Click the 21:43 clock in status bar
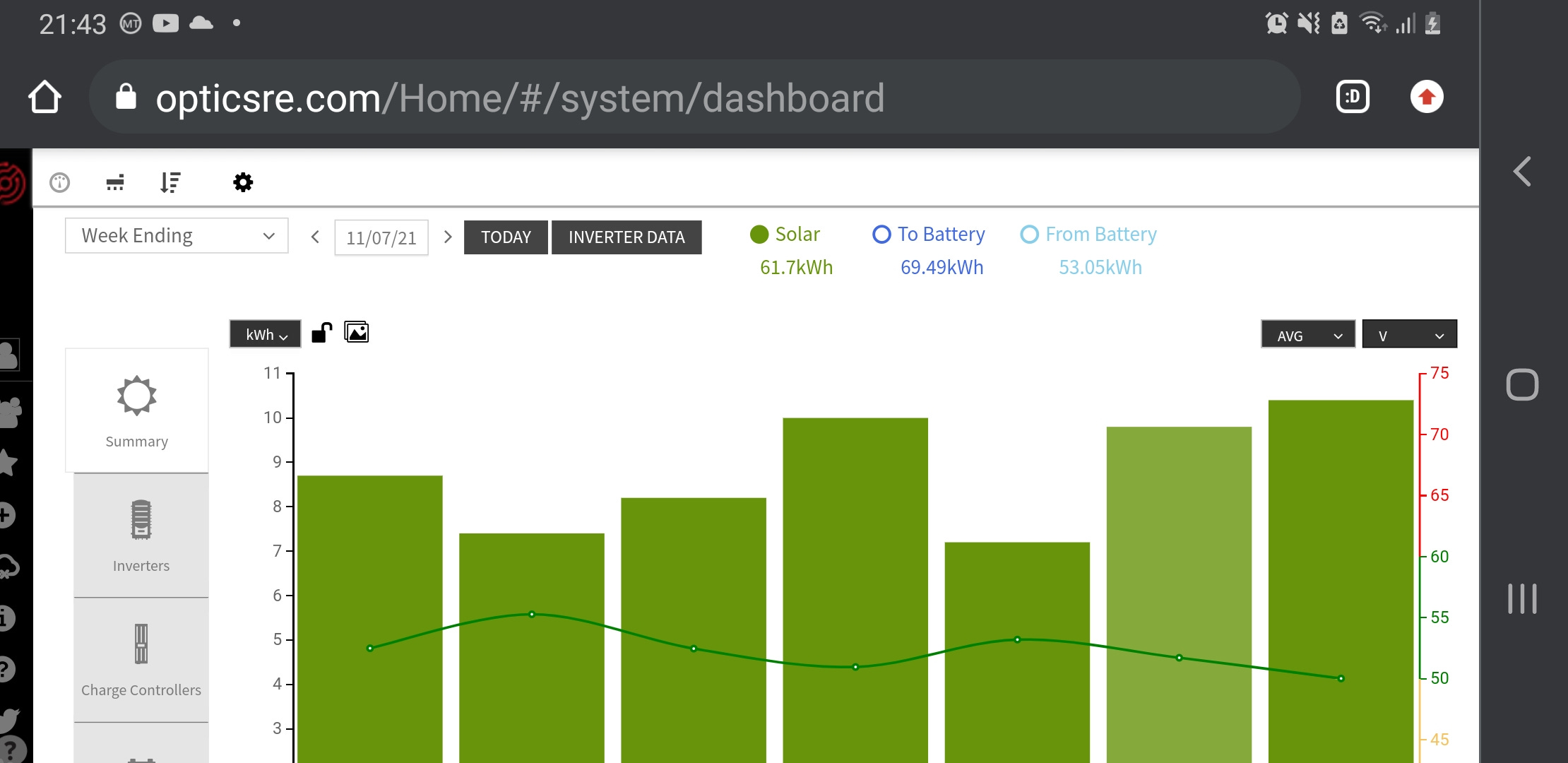 (73, 25)
